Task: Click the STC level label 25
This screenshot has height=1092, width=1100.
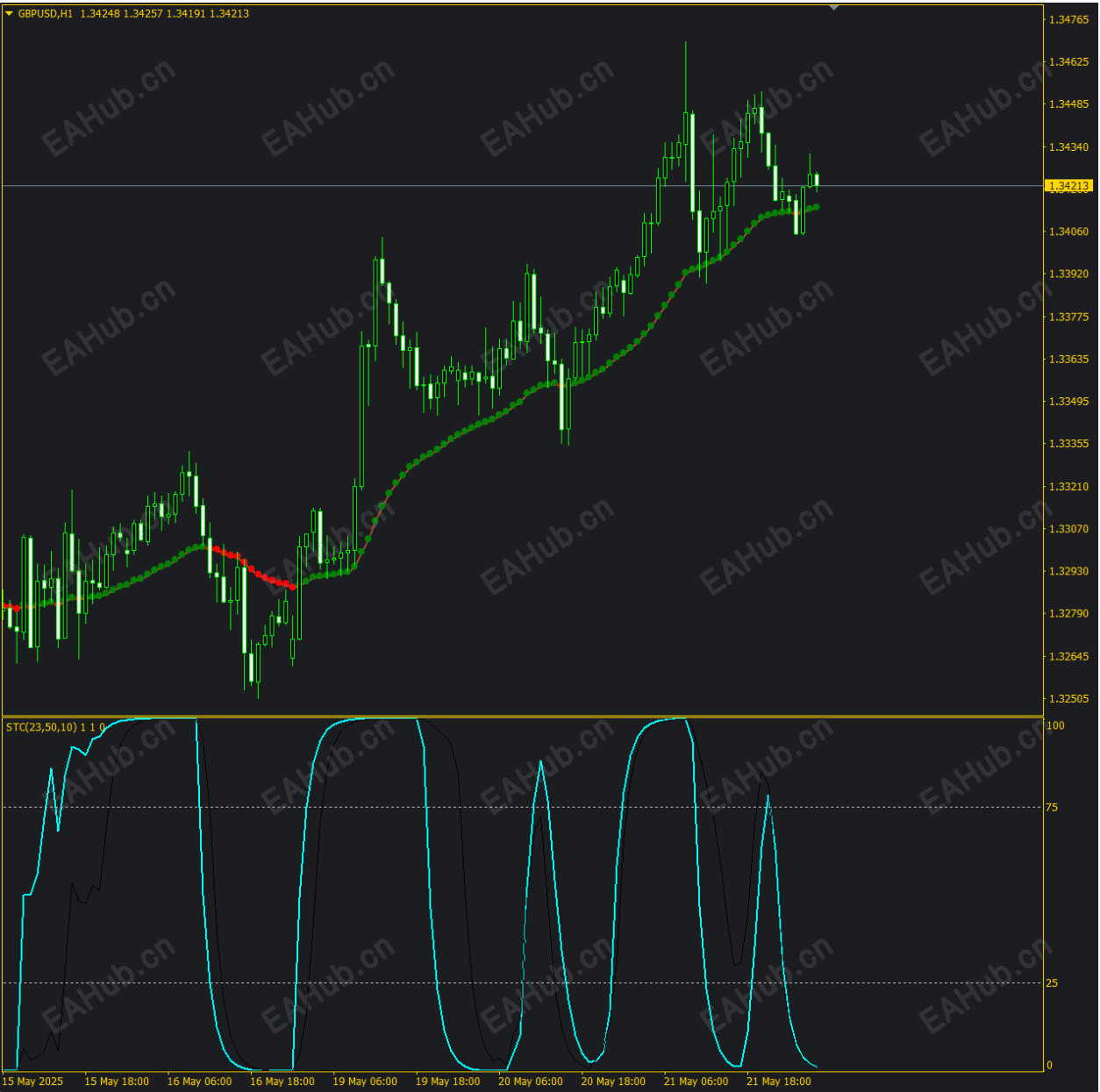Action: pyautogui.click(x=1053, y=983)
